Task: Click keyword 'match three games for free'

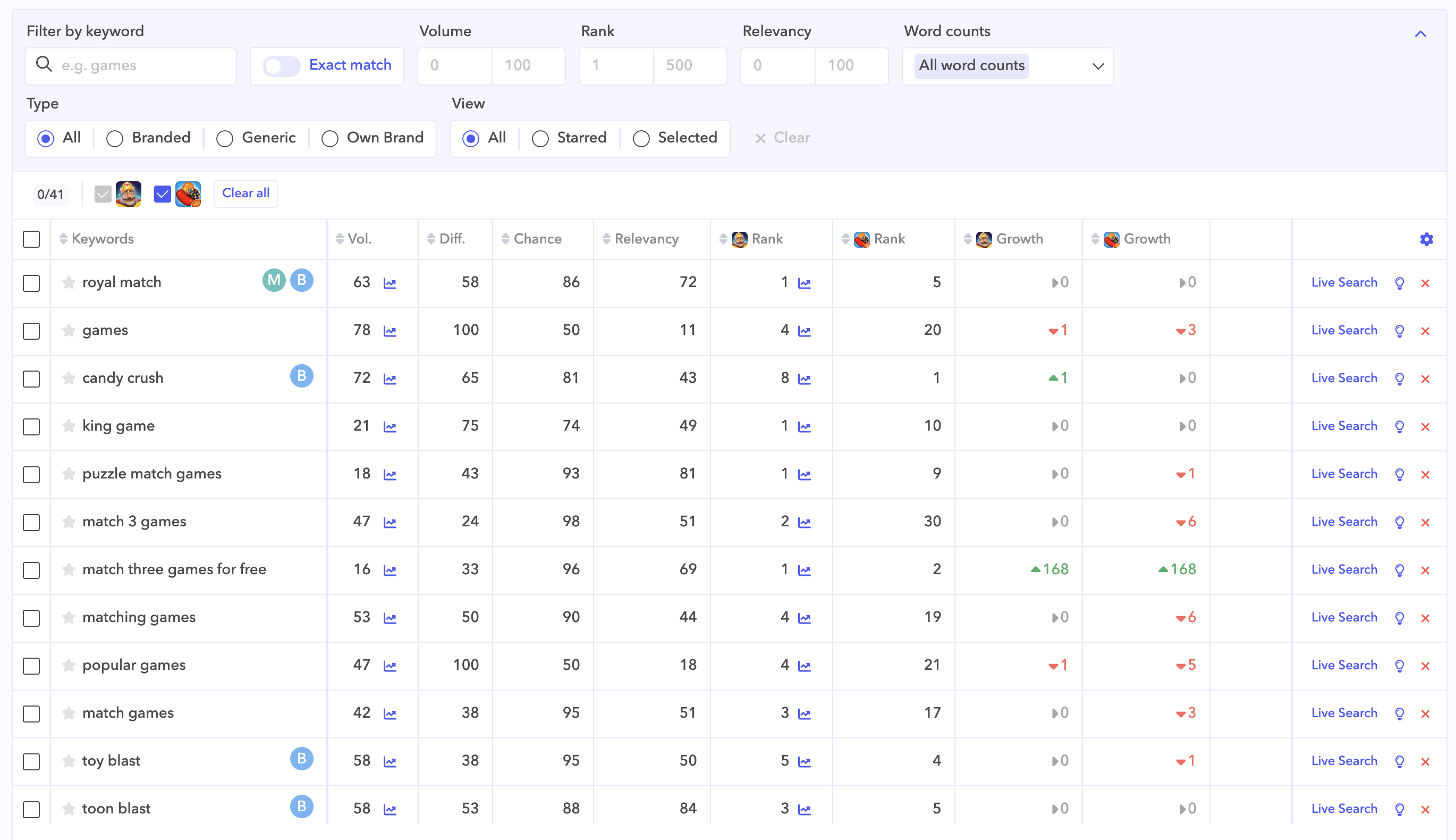Action: pos(174,569)
